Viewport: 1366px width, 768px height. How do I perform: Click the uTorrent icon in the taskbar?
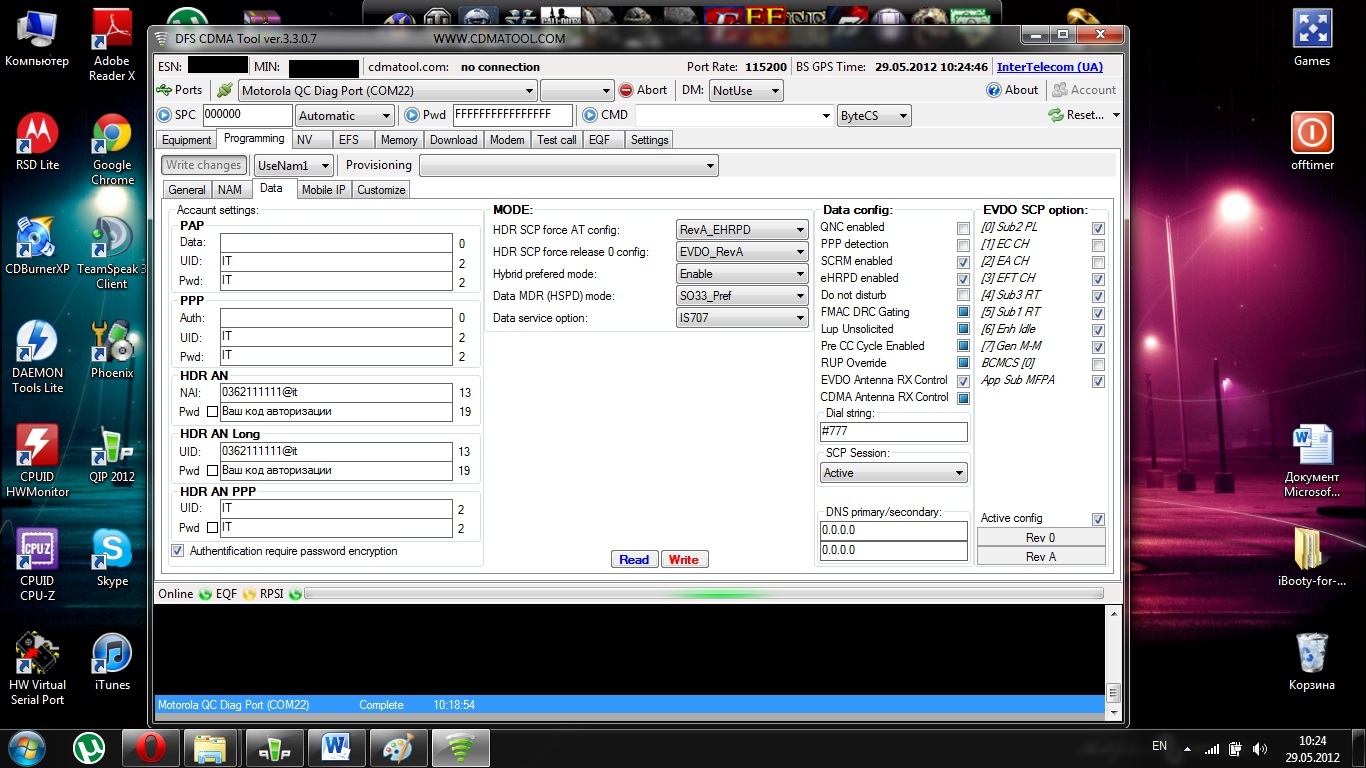[x=89, y=747]
